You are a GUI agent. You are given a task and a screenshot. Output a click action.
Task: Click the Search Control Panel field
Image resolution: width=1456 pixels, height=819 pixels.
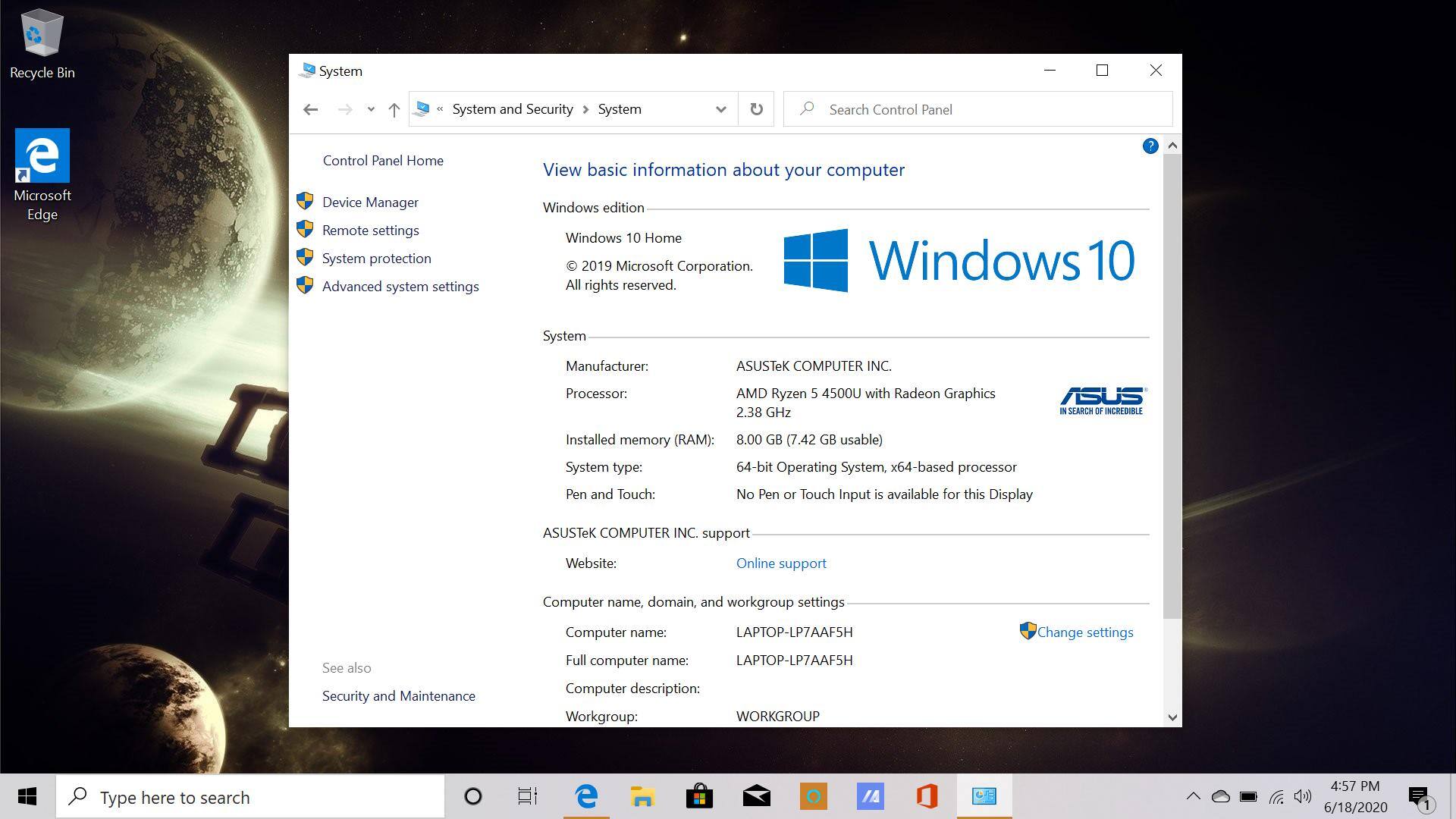click(986, 109)
